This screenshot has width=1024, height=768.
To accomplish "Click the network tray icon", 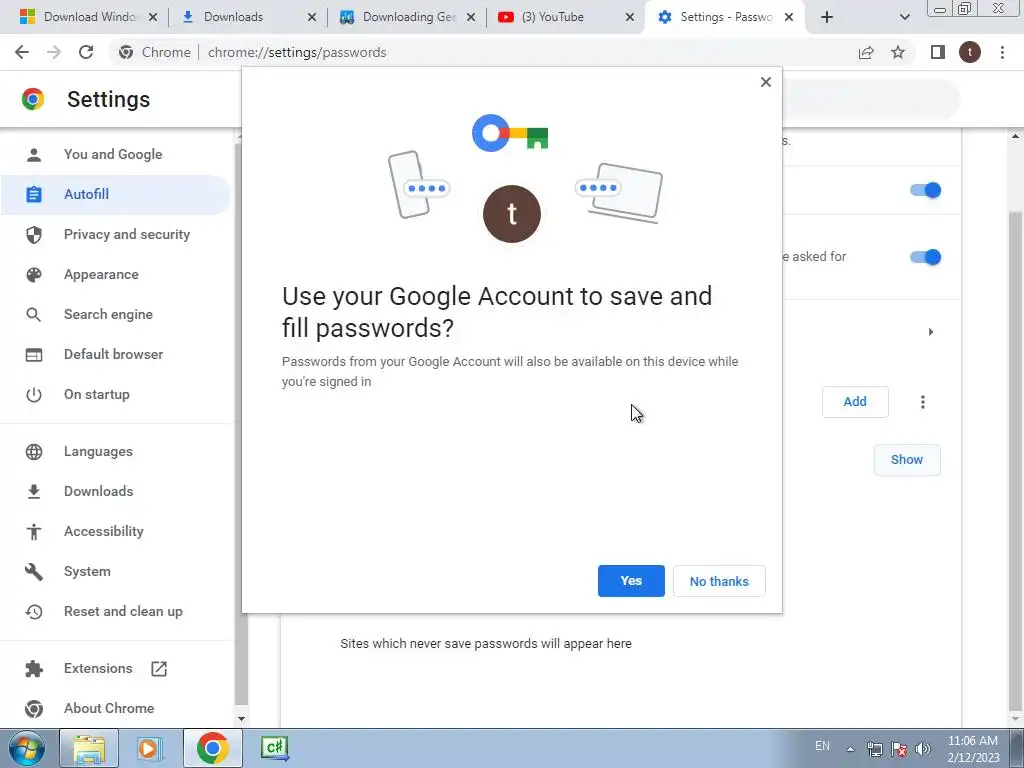I will point(874,749).
